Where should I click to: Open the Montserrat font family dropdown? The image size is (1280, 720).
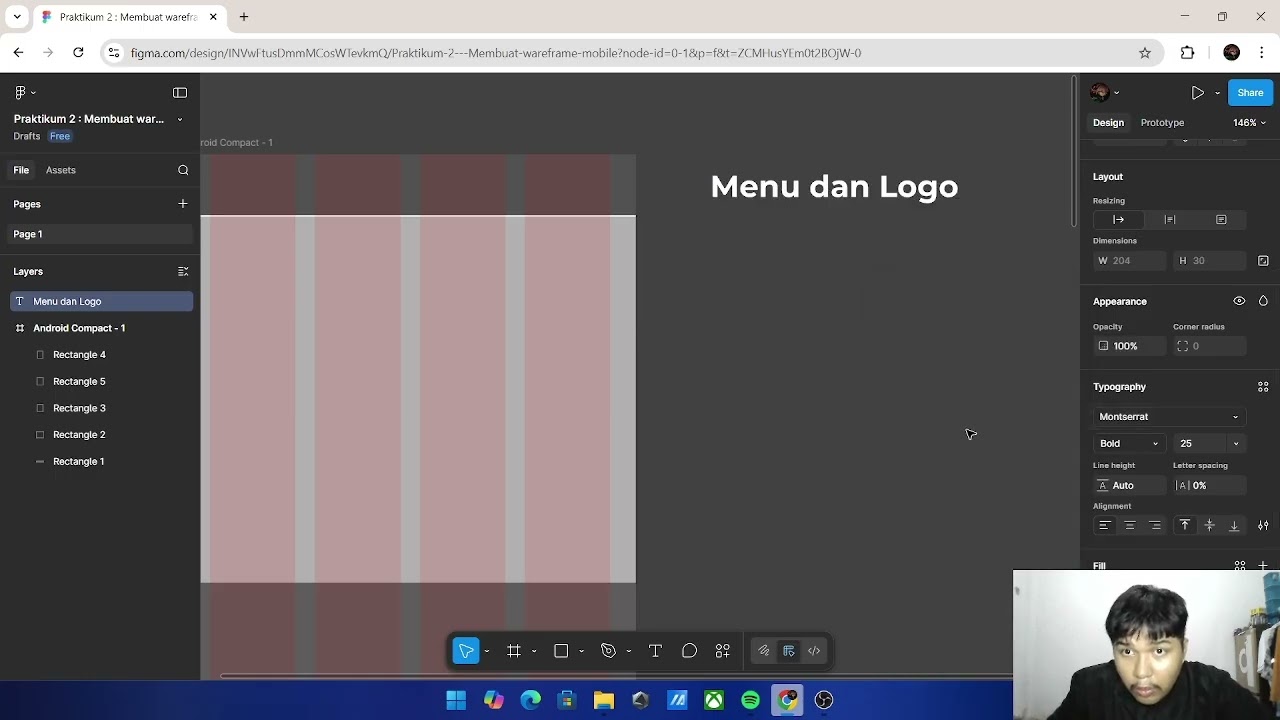click(1169, 417)
